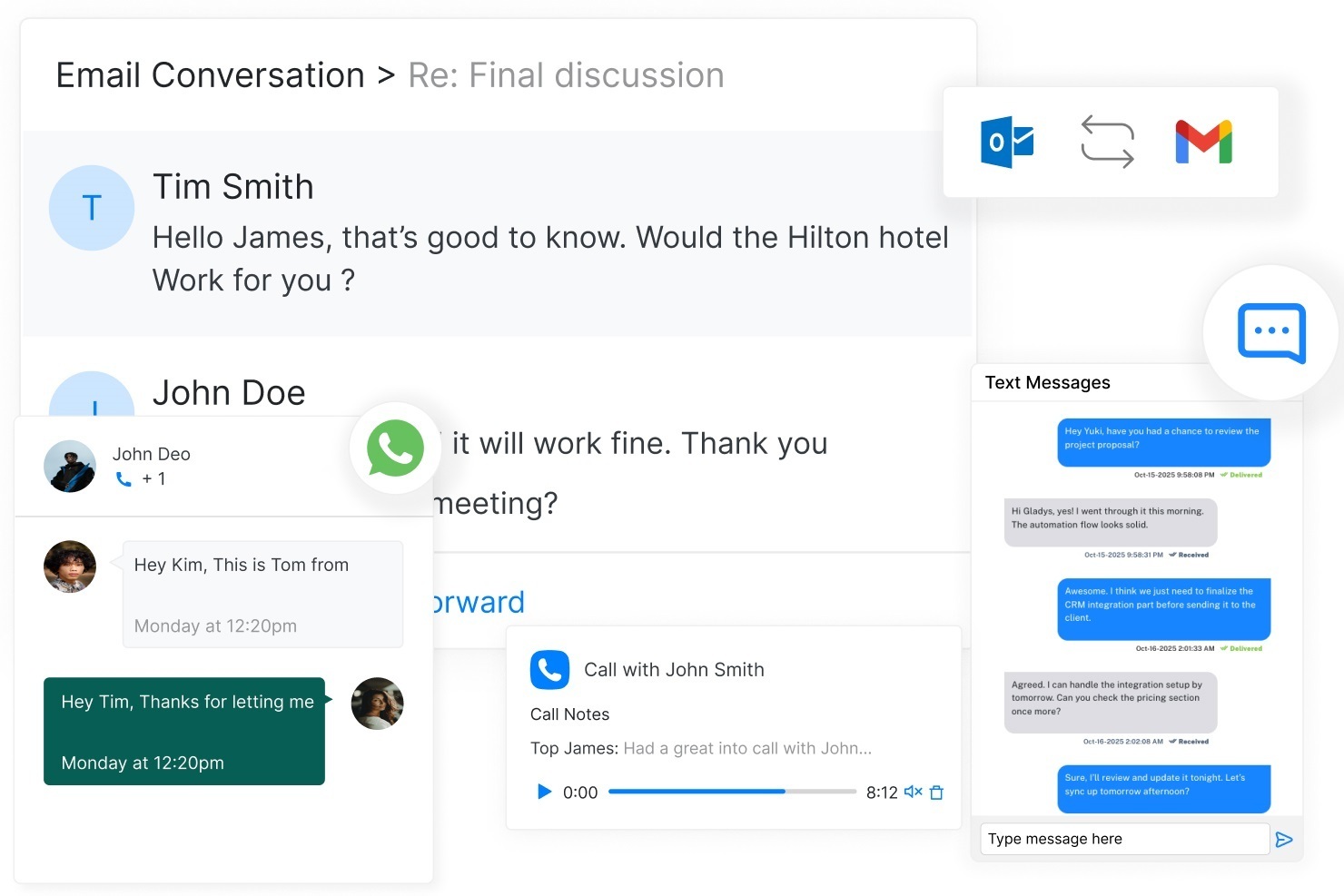The image size is (1344, 896).
Task: Send the text message with arrow icon
Action: point(1284,840)
